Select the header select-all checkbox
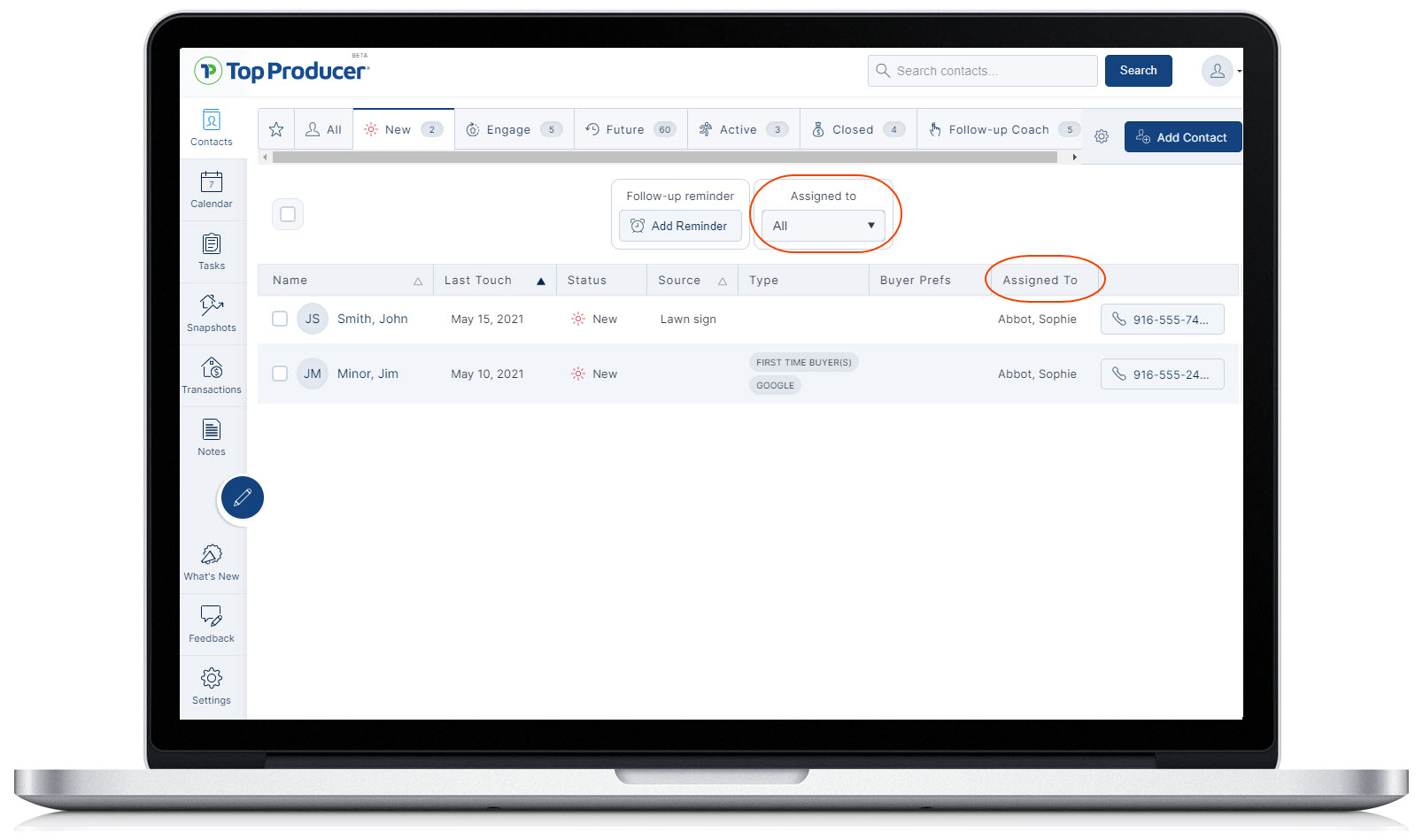 click(x=288, y=214)
